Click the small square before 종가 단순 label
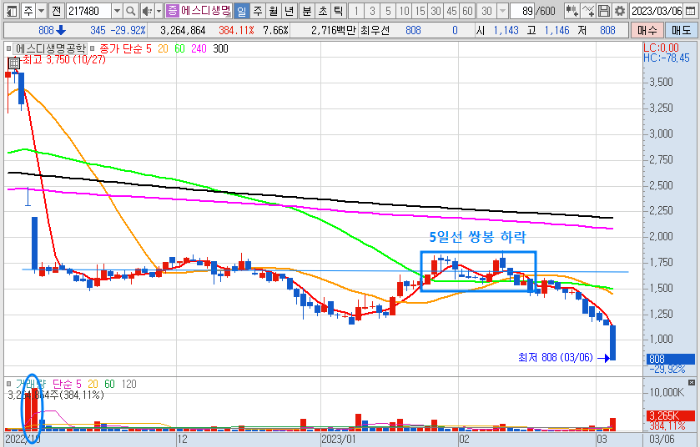 pyautogui.click(x=92, y=48)
